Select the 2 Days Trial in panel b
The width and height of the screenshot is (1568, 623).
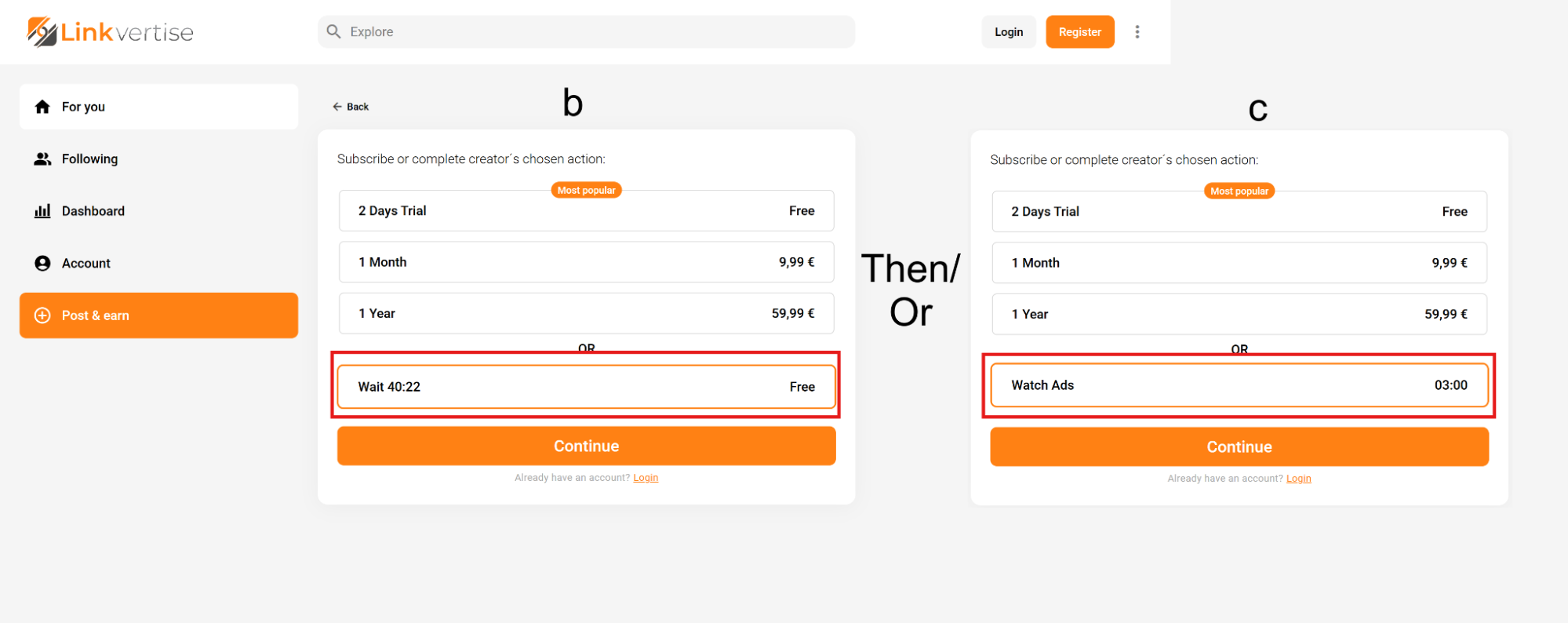pos(586,211)
